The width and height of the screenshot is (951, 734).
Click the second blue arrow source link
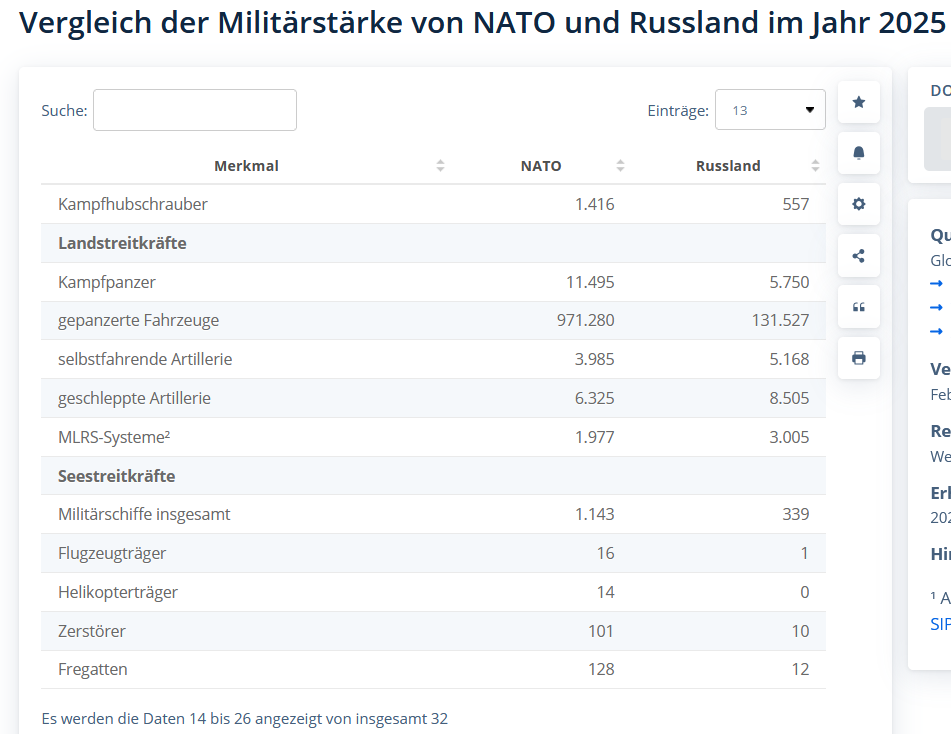click(x=937, y=307)
